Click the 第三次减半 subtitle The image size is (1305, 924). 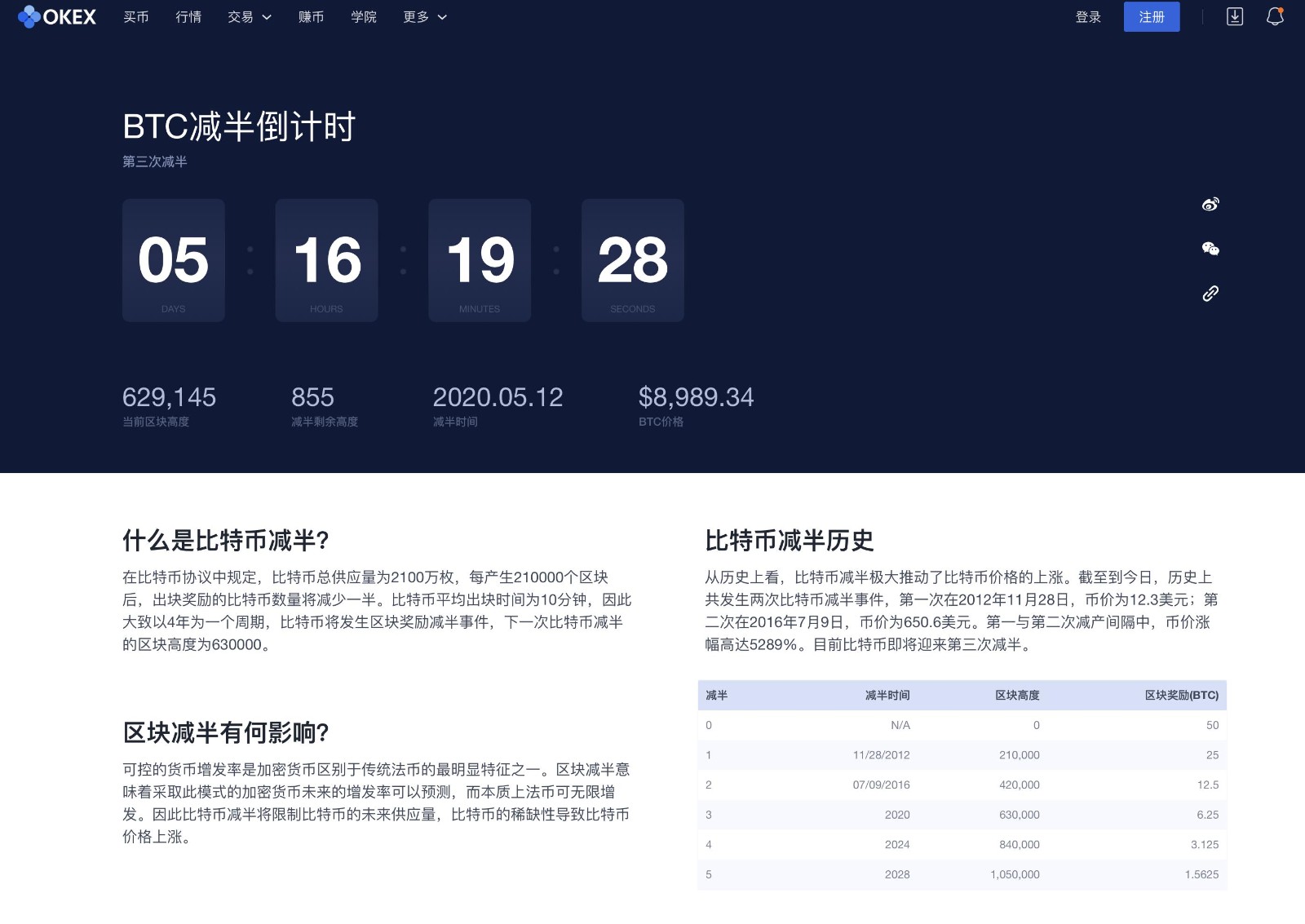click(155, 161)
